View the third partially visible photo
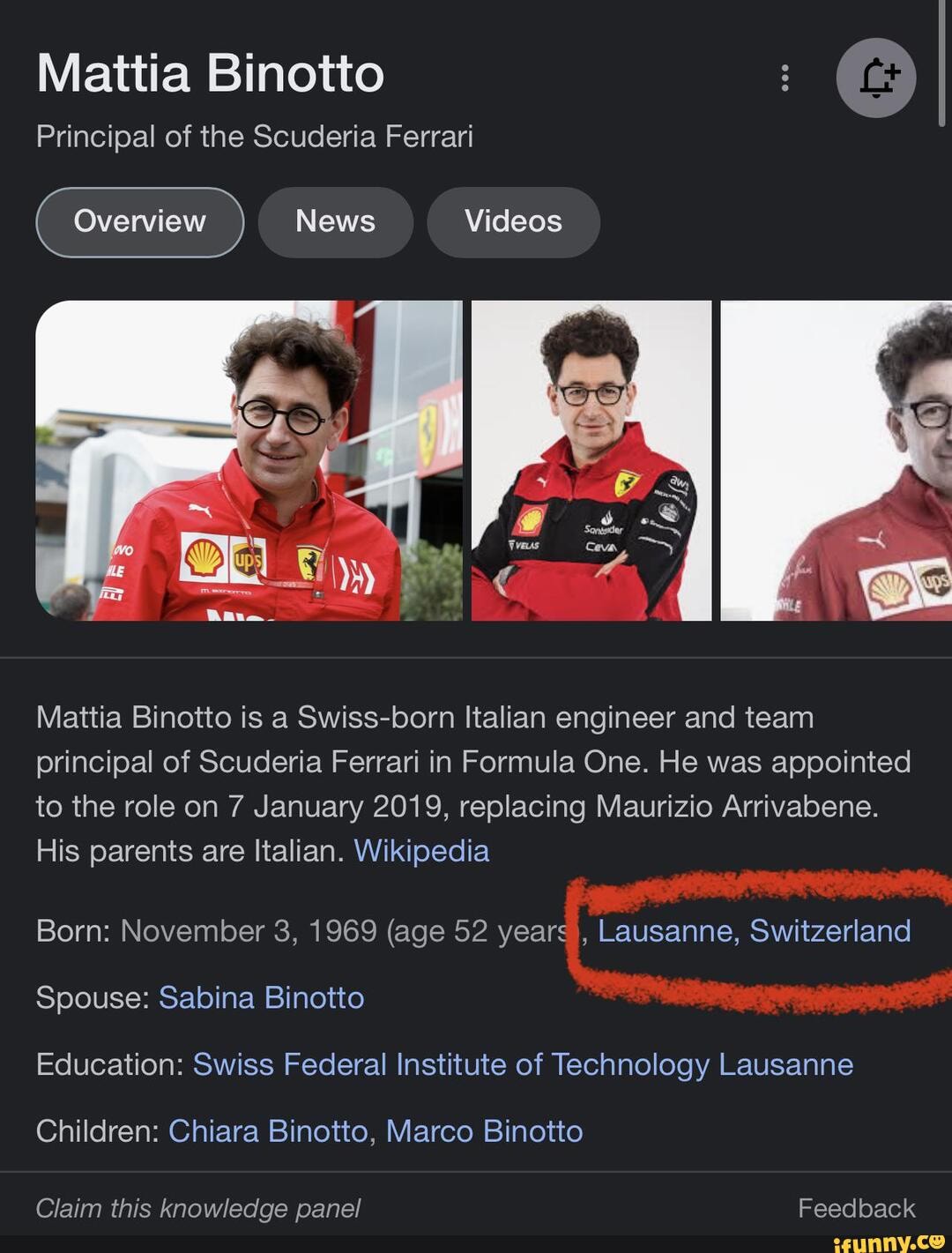 pos(836,460)
